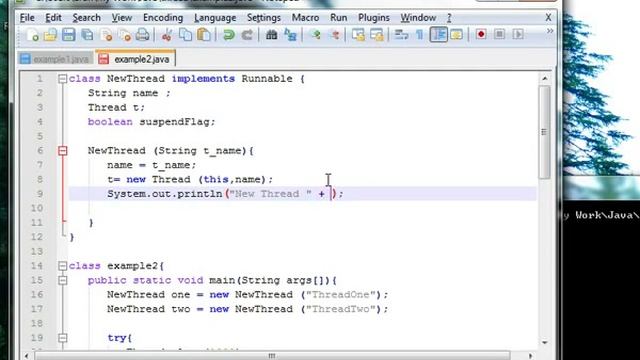This screenshot has width=640, height=360.
Task: Open the Search menu
Action: 87,18
